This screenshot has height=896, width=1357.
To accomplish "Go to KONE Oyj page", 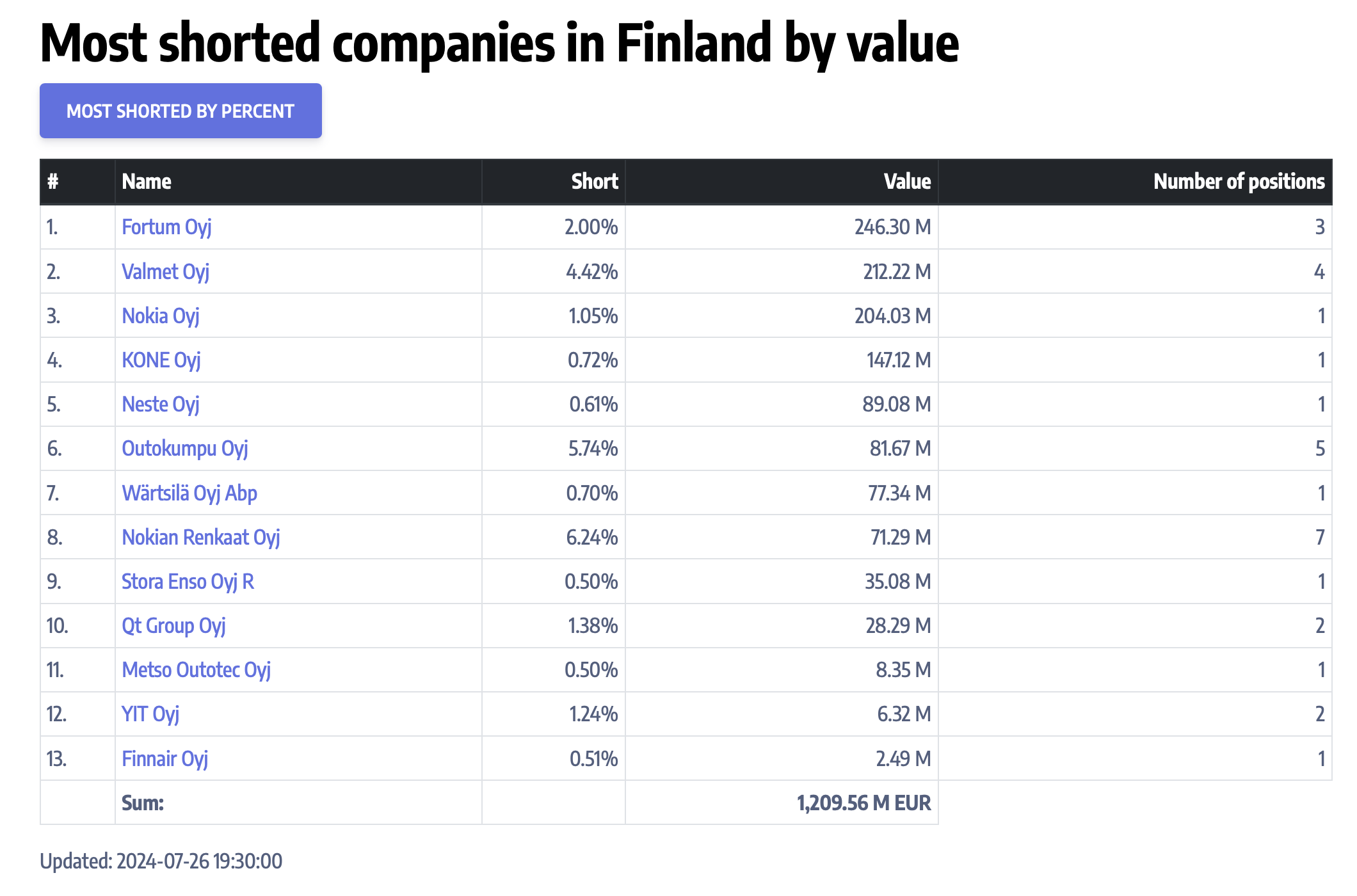I will pos(161,360).
